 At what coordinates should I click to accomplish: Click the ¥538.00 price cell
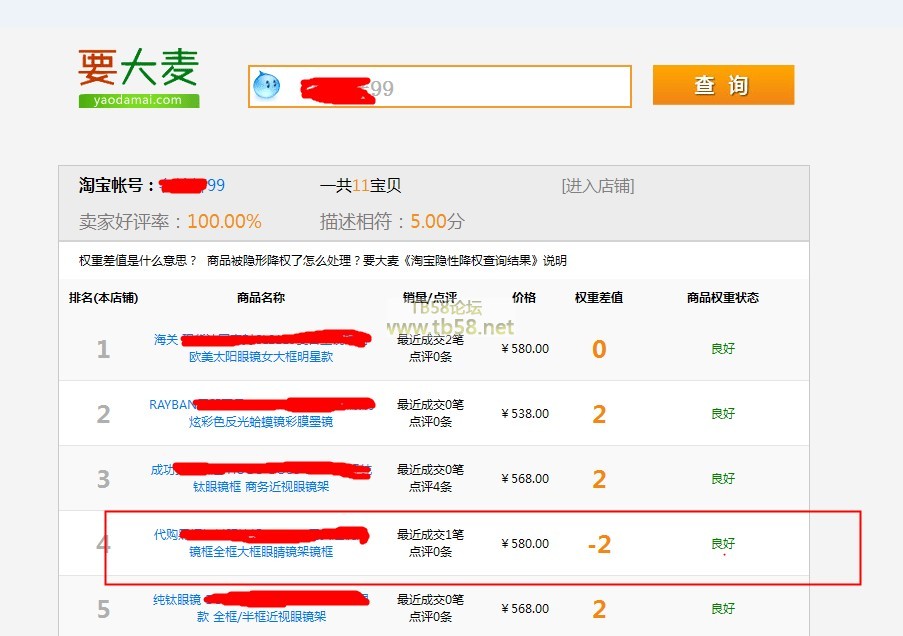[x=525, y=414]
